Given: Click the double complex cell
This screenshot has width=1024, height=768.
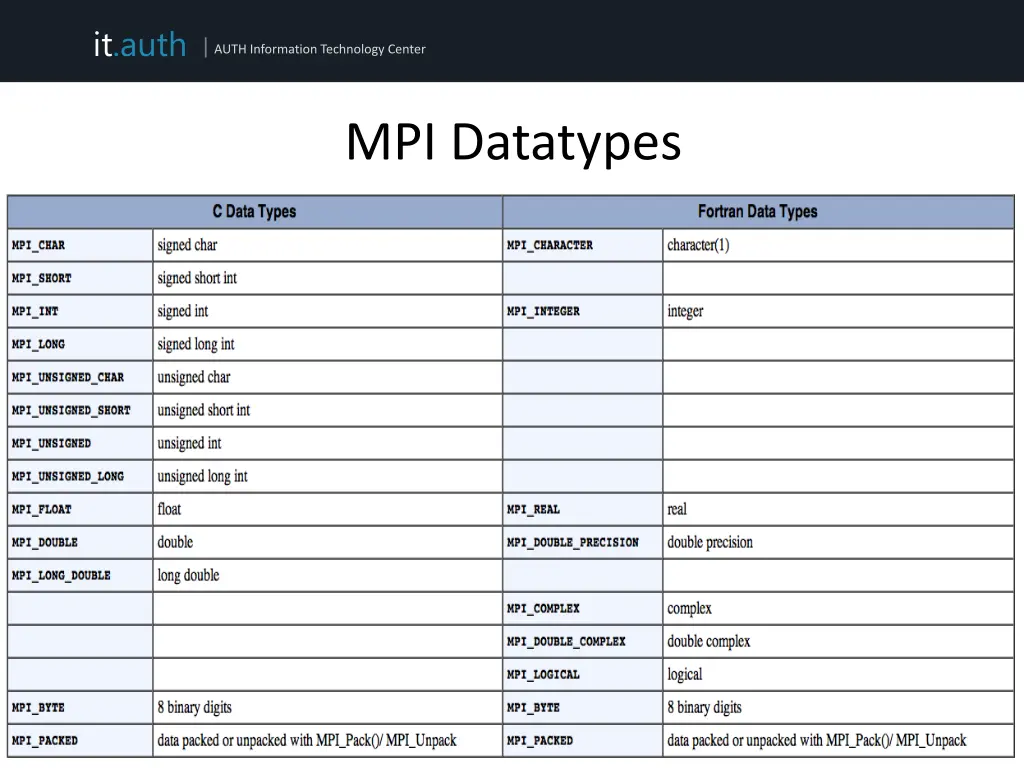Looking at the screenshot, I should [839, 642].
